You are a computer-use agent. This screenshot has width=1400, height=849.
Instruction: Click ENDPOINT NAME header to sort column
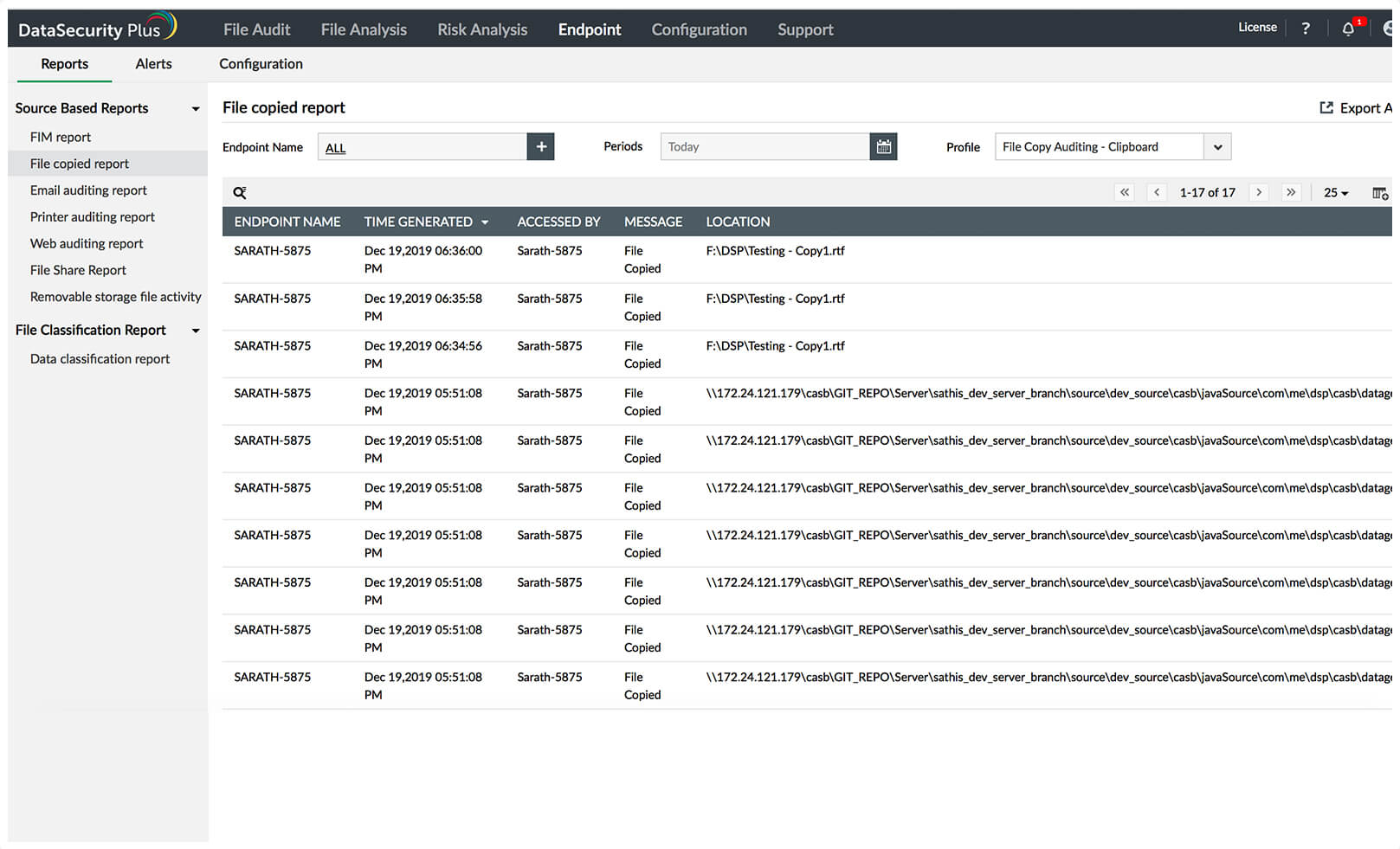(x=287, y=222)
